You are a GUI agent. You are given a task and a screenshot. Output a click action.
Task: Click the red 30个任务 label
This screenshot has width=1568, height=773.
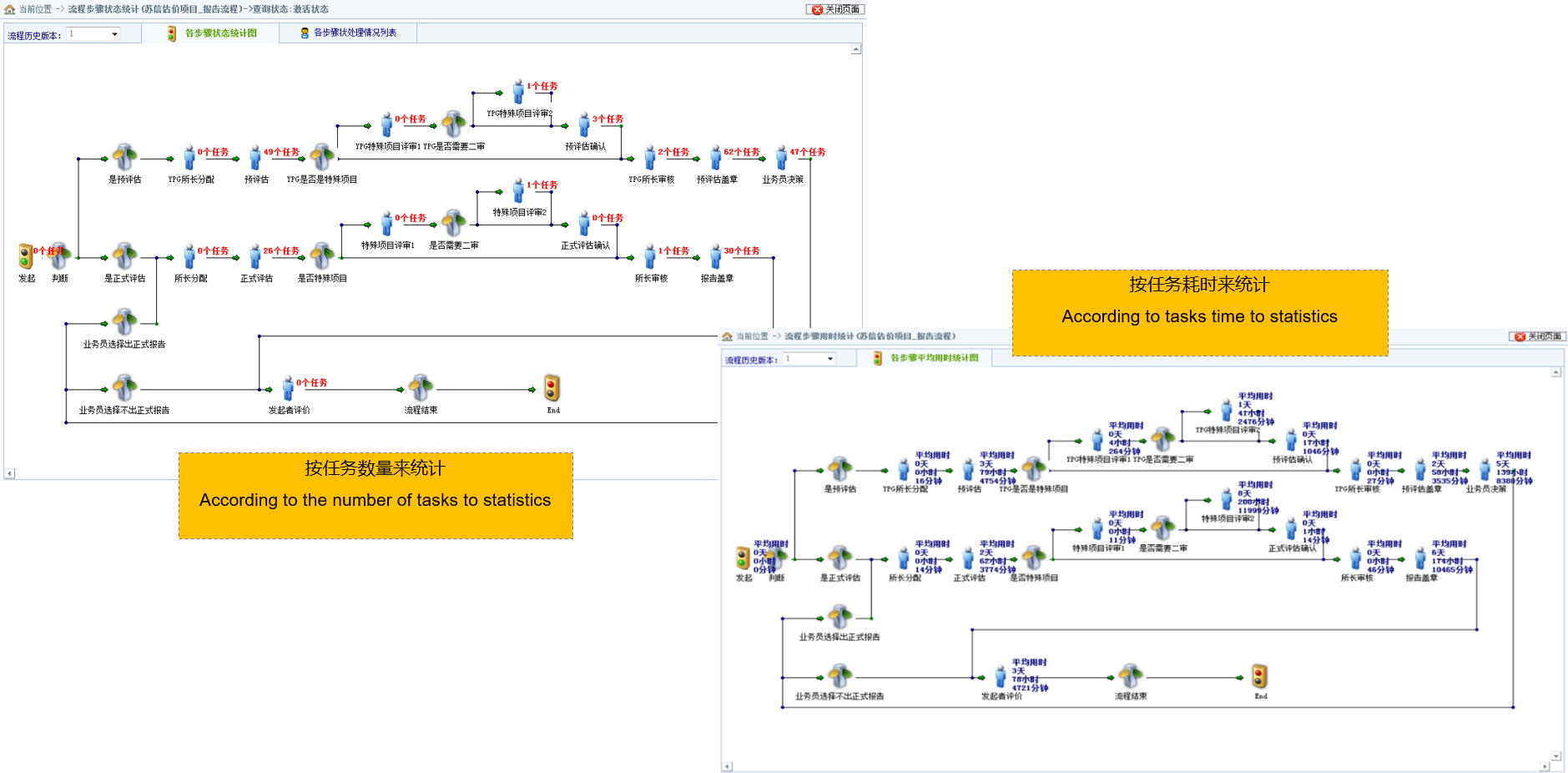tap(742, 250)
